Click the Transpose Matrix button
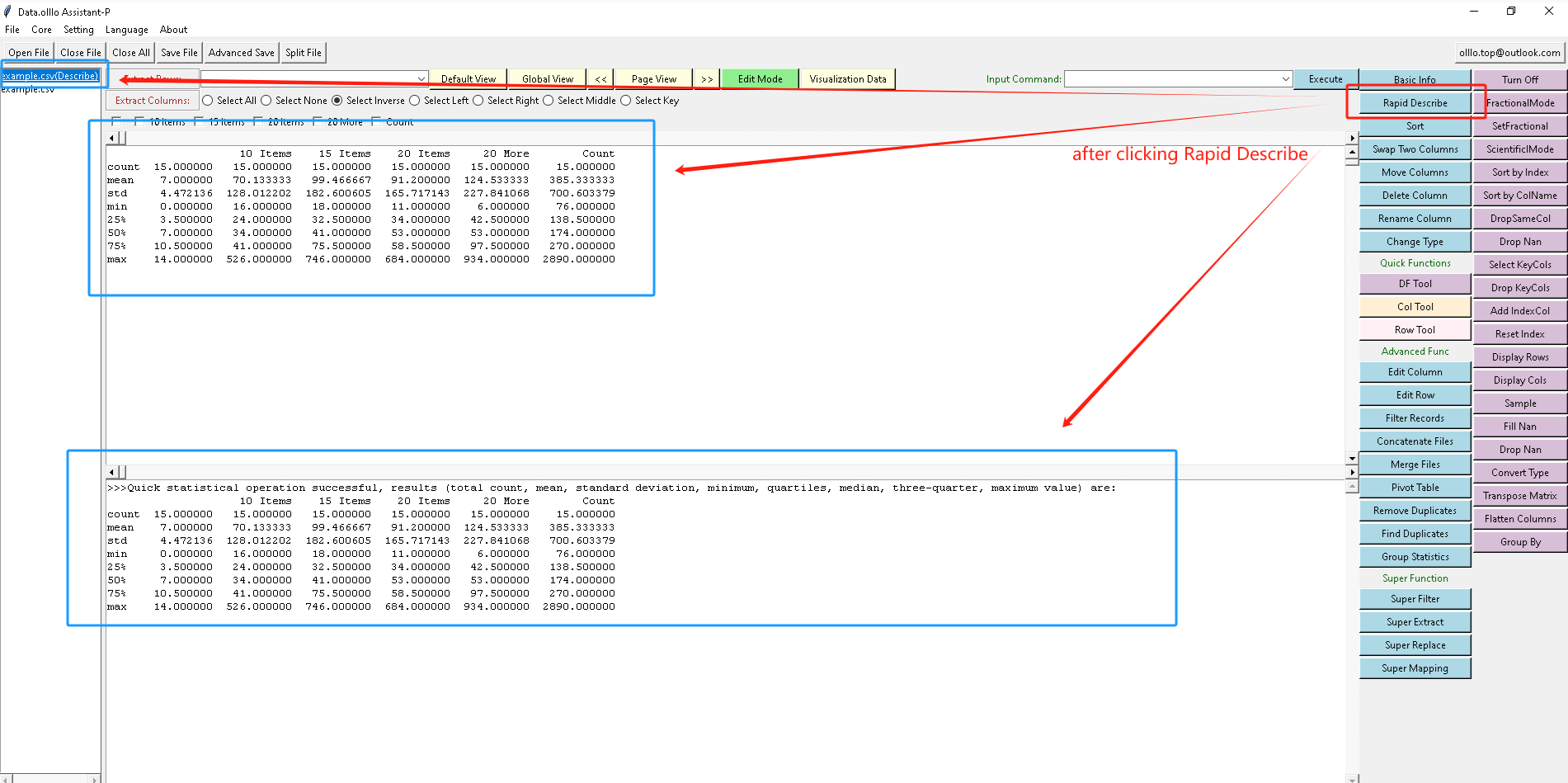 (1520, 496)
